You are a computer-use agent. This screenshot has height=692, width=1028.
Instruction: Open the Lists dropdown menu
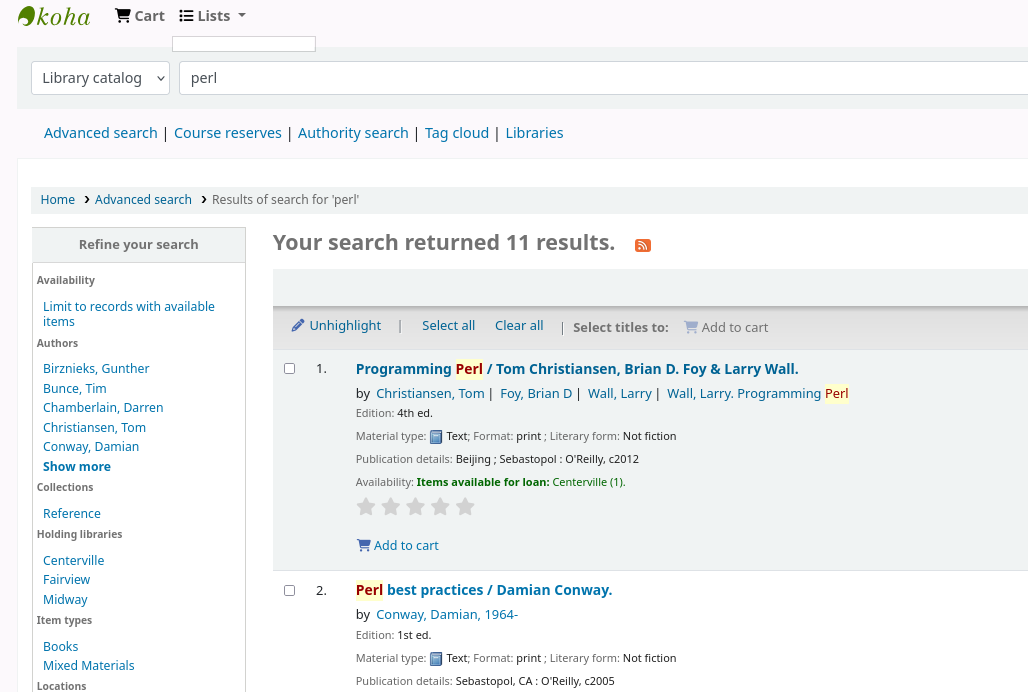(x=212, y=16)
